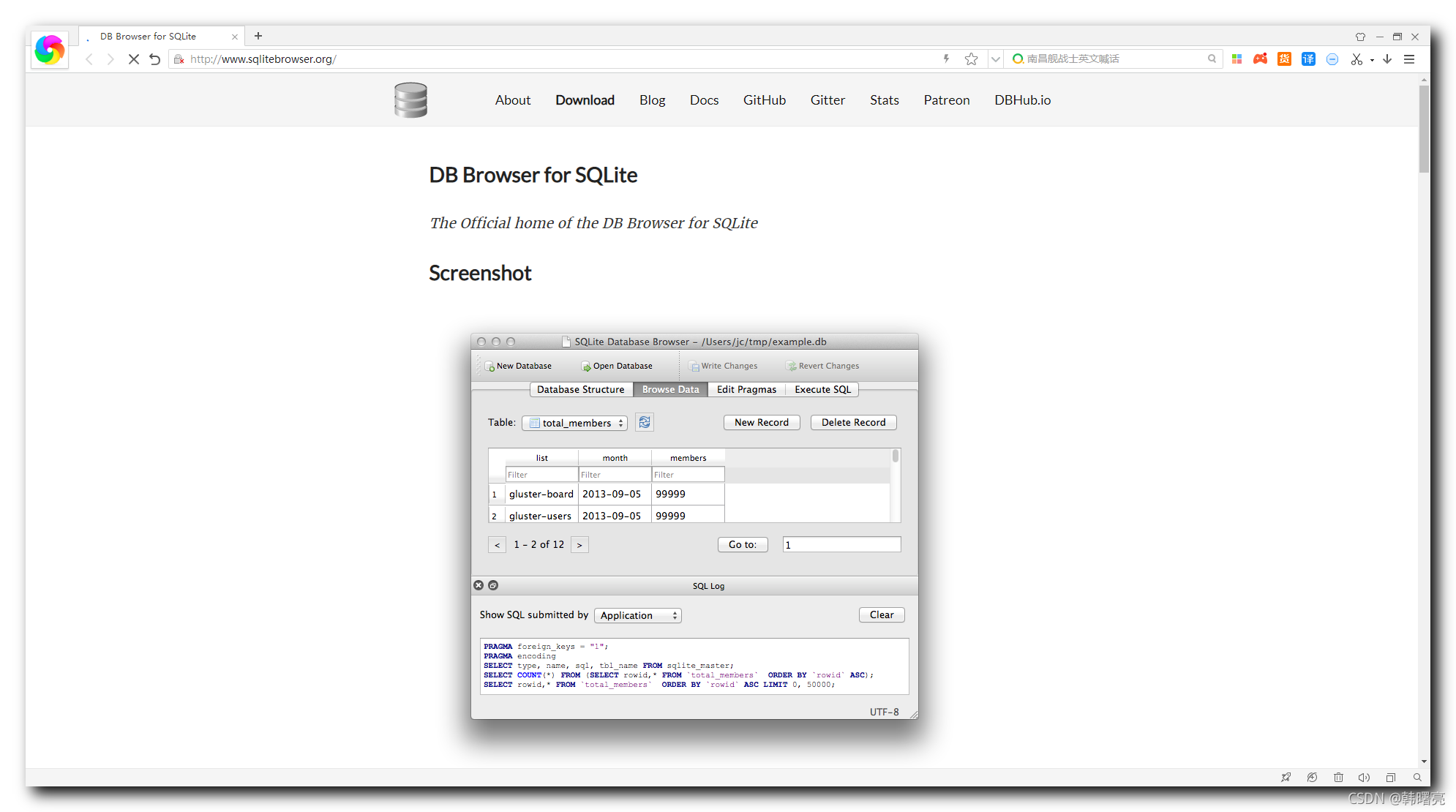
Task: Toggle the page sound speaker icon
Action: coord(1364,778)
